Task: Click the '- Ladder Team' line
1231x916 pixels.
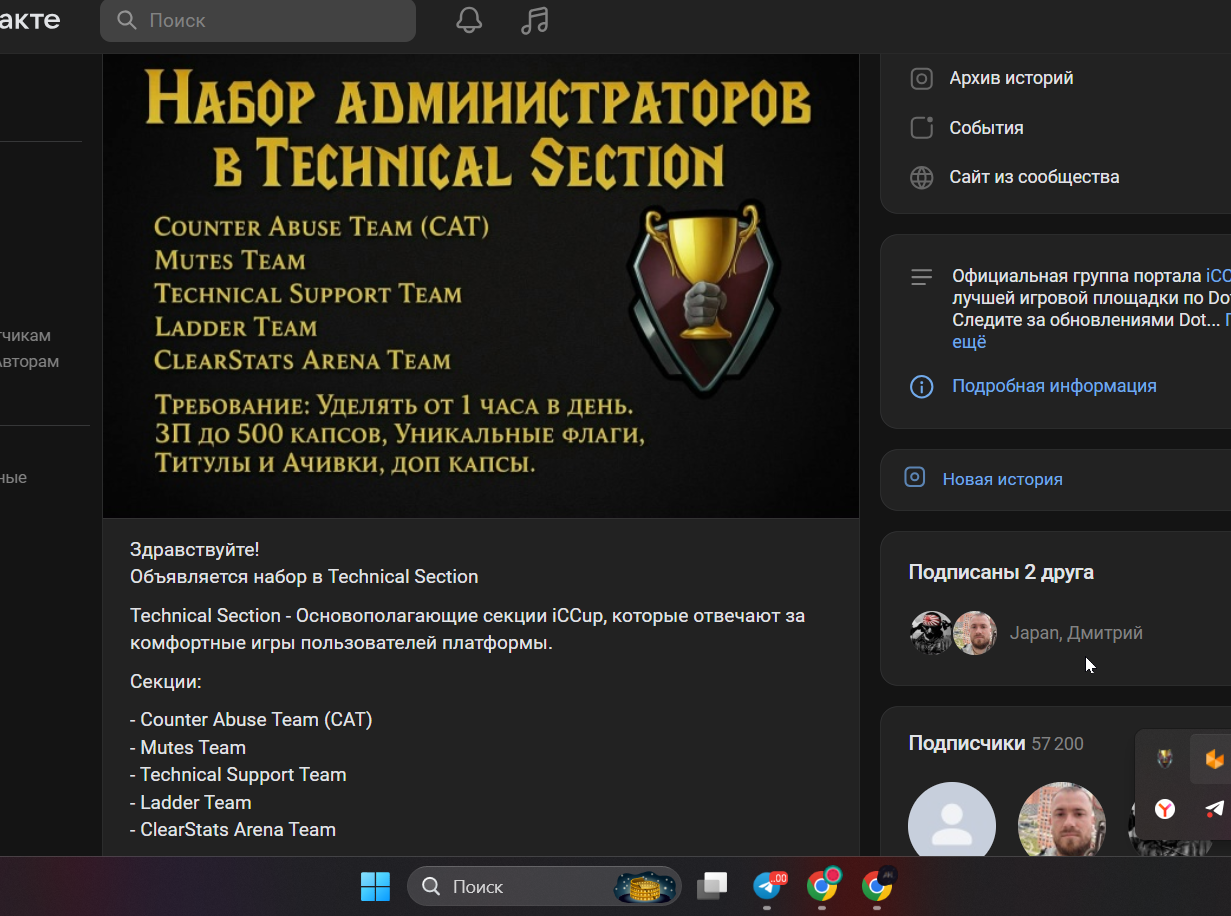Action: [x=191, y=802]
